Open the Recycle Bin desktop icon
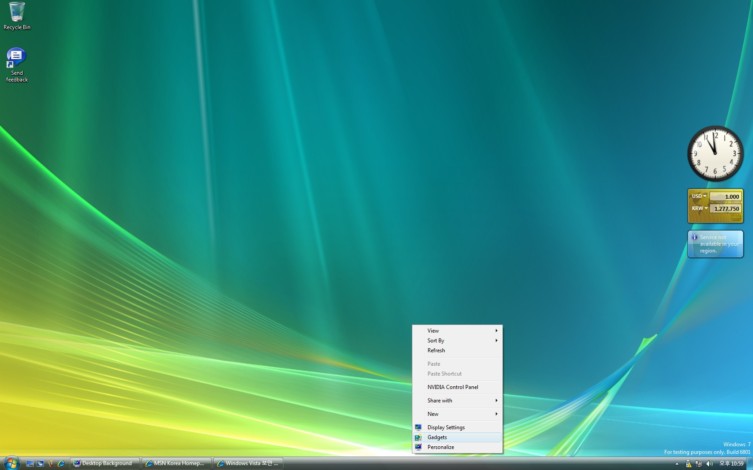753x470 pixels. point(17,15)
